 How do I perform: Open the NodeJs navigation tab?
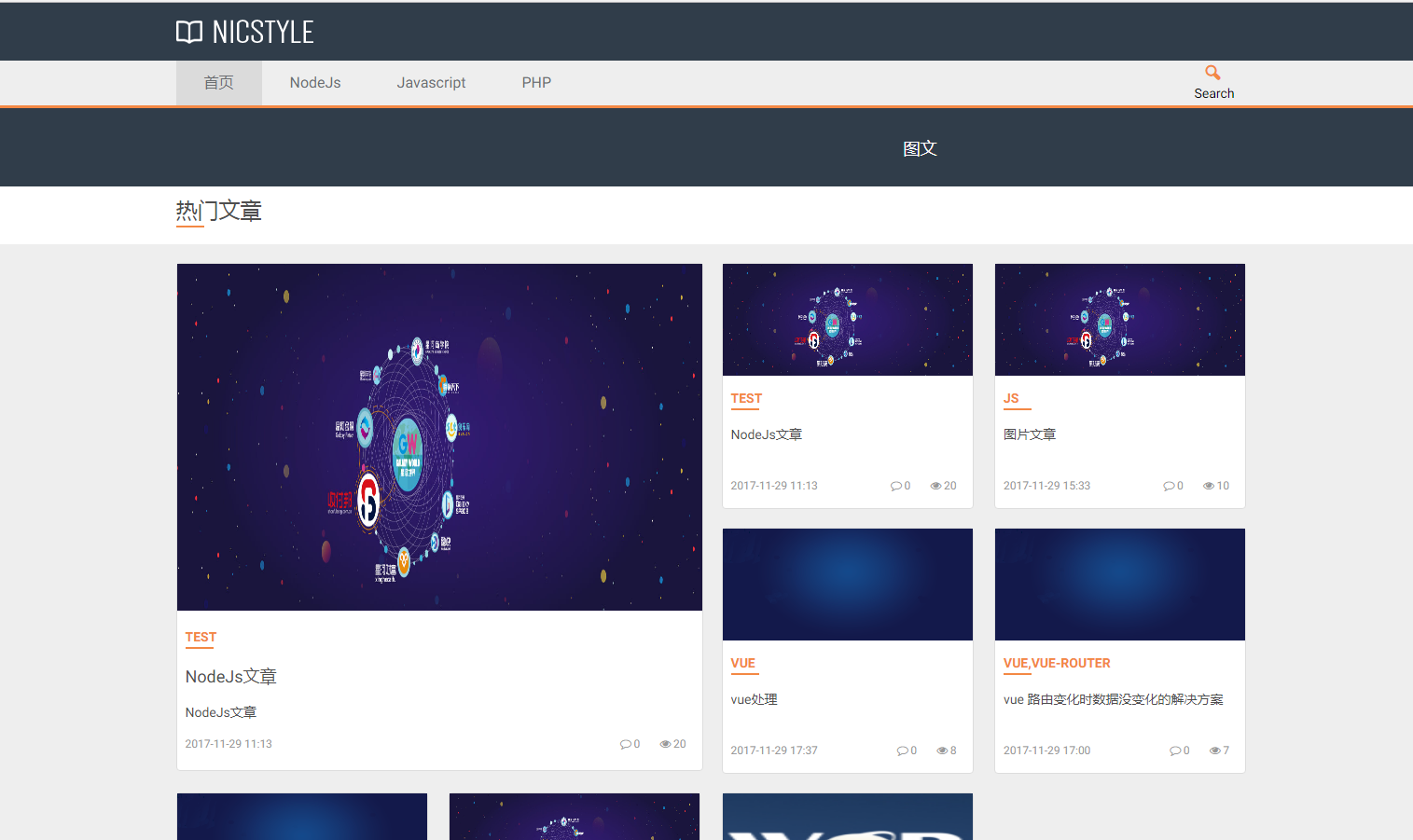coord(315,83)
